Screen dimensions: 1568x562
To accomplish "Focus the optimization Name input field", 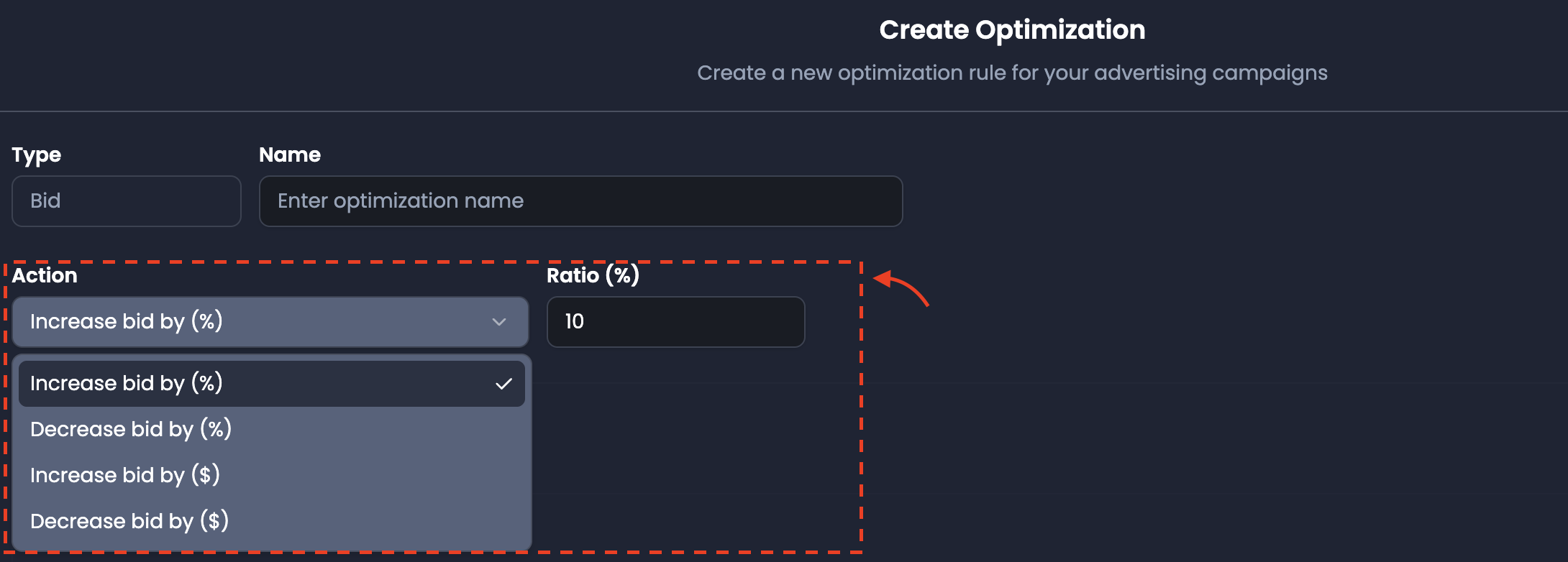I will [x=581, y=201].
